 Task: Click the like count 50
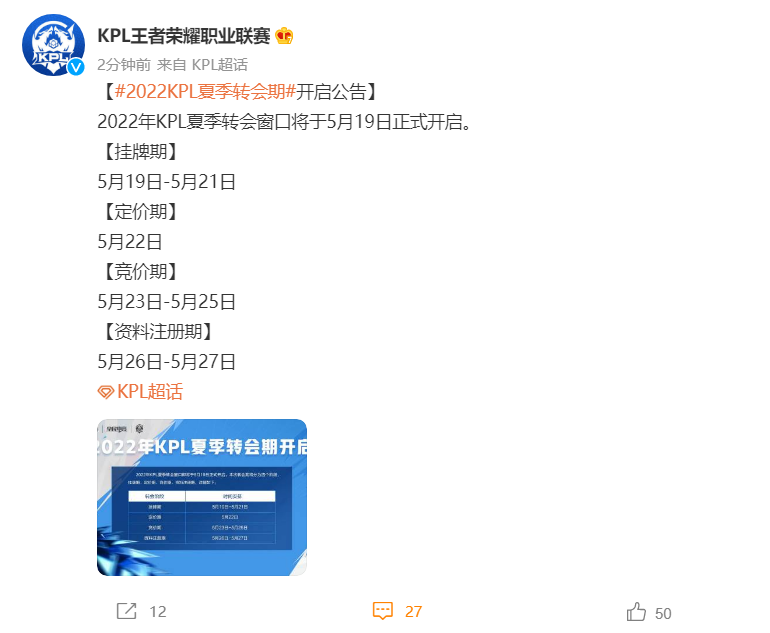[x=663, y=613]
